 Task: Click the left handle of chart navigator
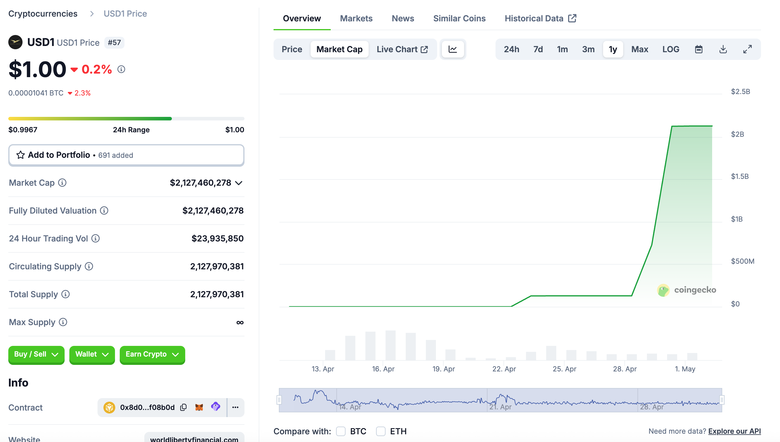point(279,400)
